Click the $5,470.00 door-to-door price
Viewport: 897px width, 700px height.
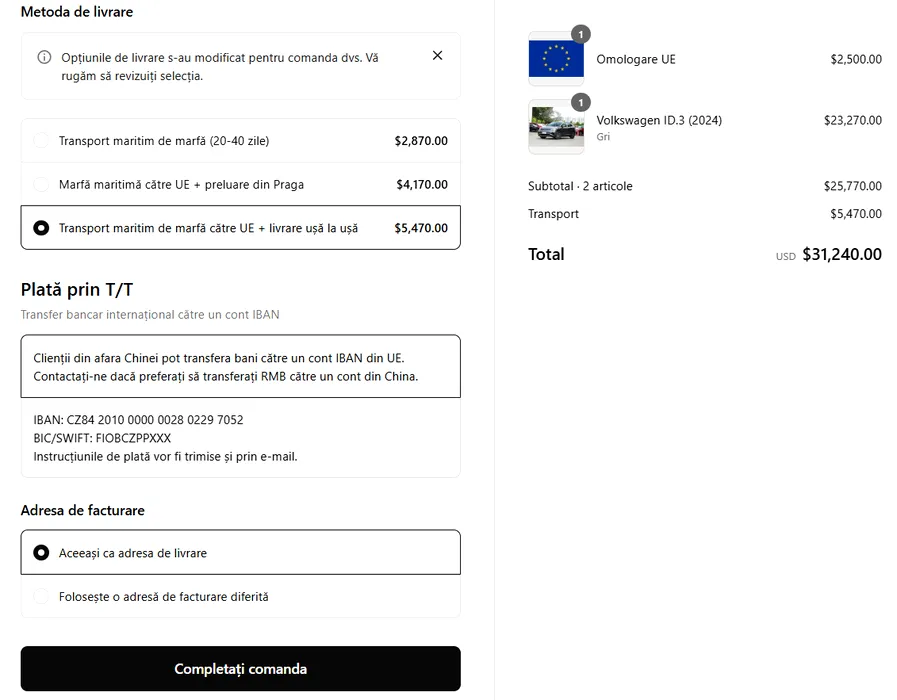point(421,228)
